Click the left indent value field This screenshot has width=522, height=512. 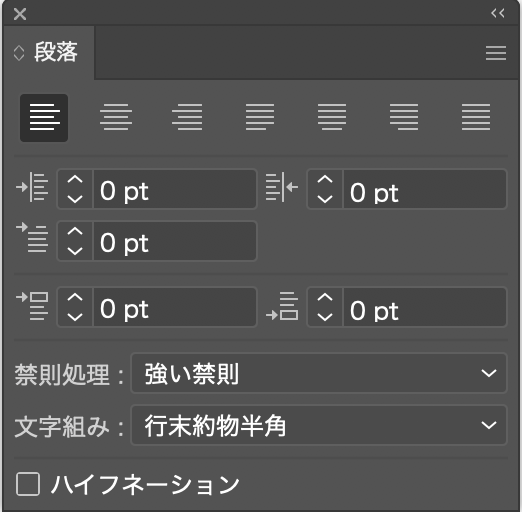pos(175,189)
